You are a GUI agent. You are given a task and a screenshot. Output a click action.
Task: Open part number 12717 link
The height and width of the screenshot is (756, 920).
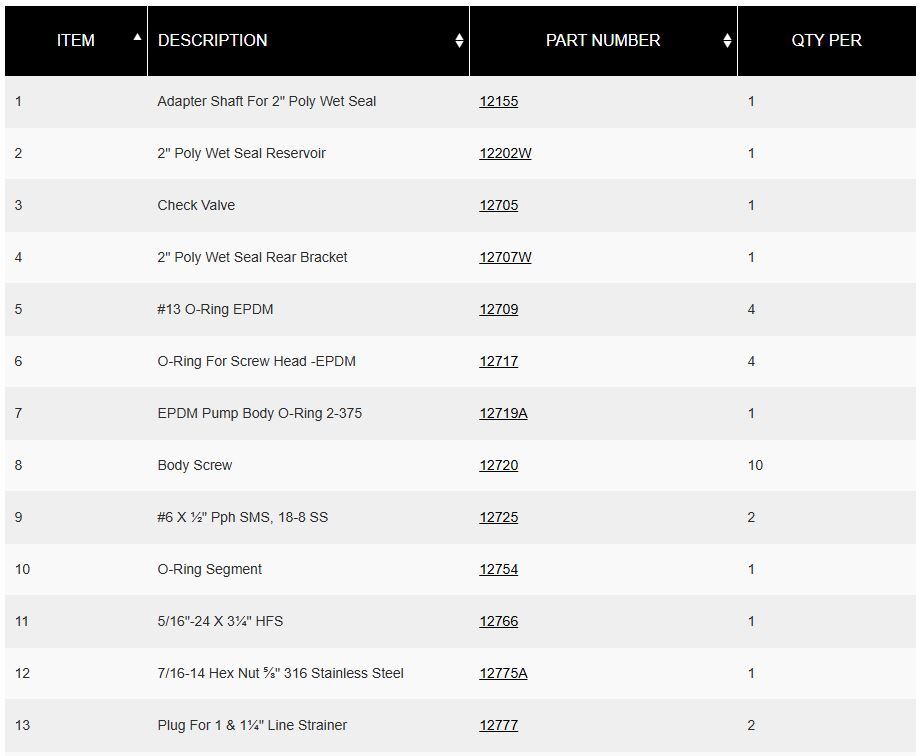point(498,361)
